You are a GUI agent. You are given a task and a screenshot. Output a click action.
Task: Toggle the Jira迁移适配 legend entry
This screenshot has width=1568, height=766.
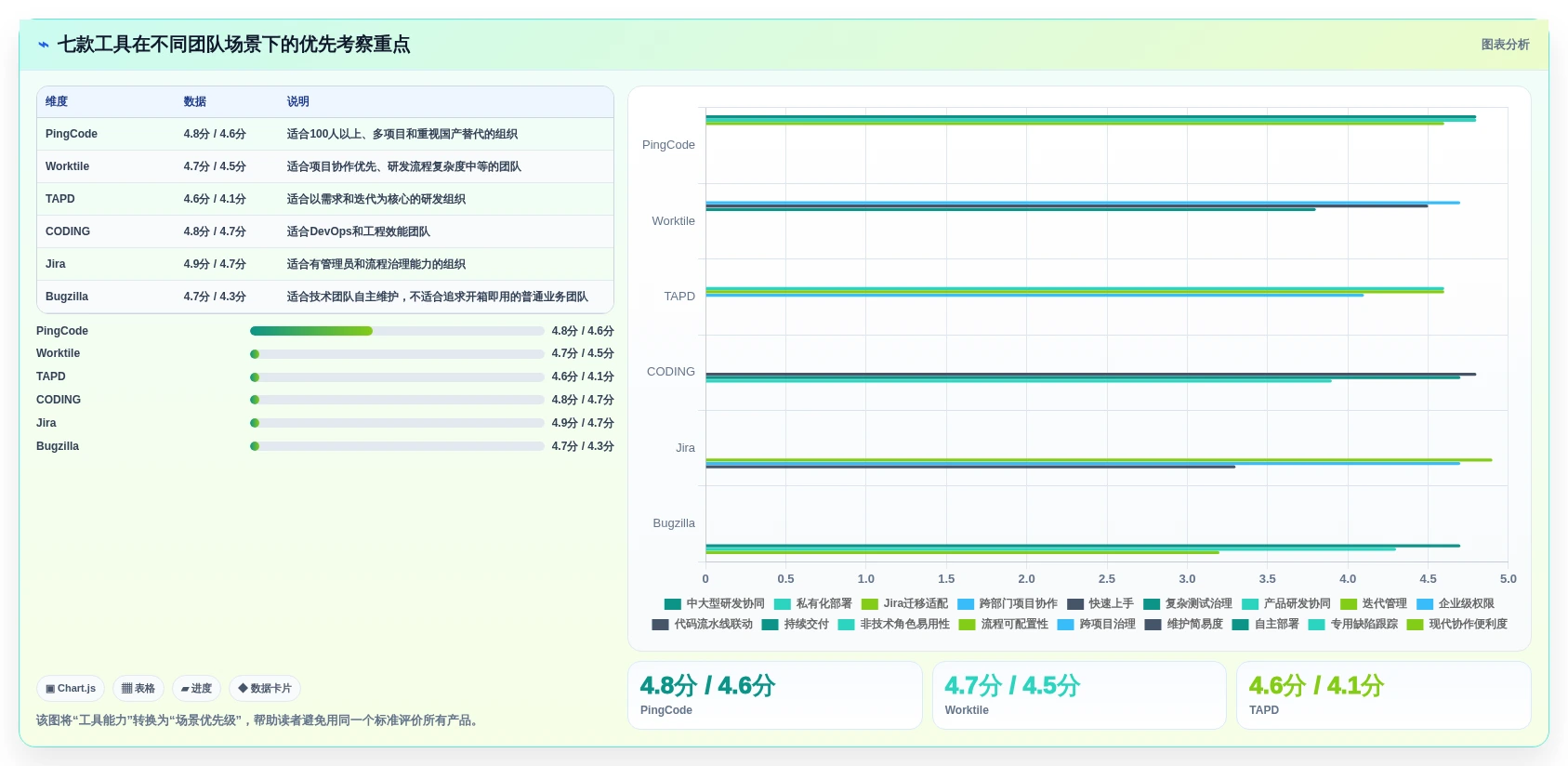click(905, 604)
